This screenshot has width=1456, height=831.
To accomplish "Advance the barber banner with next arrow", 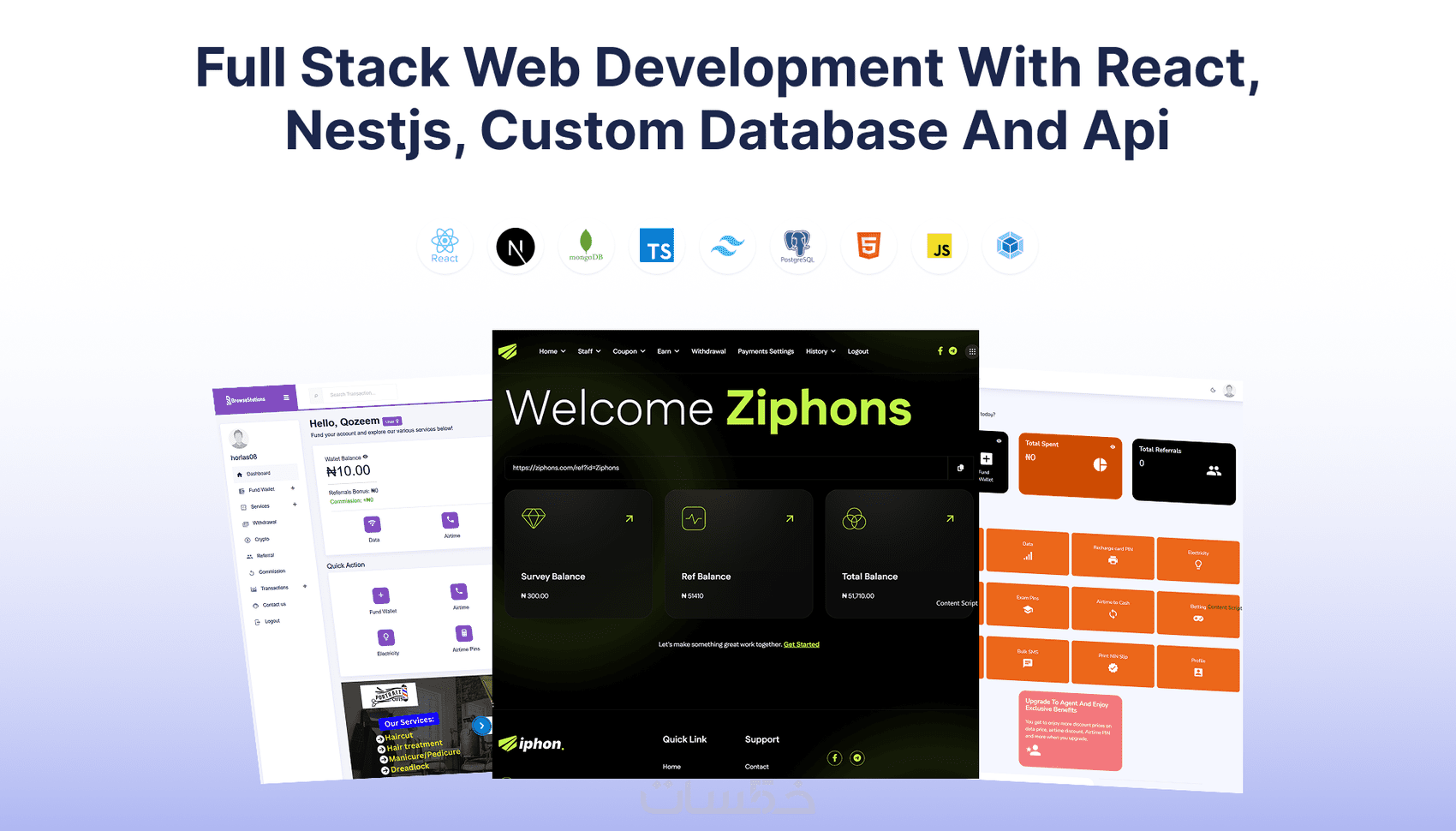I will [x=482, y=726].
